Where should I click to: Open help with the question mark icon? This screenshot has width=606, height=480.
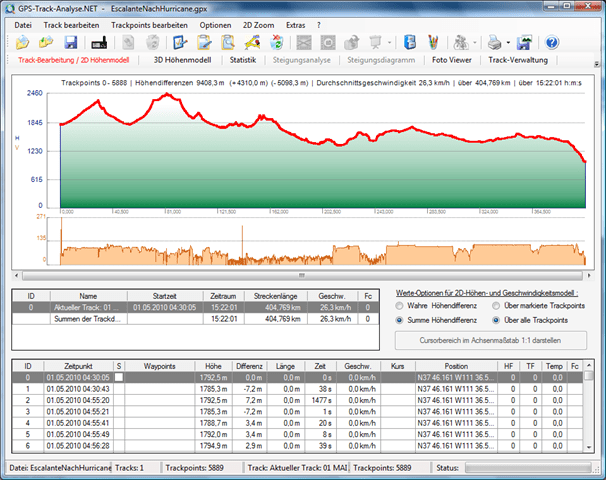(x=551, y=43)
